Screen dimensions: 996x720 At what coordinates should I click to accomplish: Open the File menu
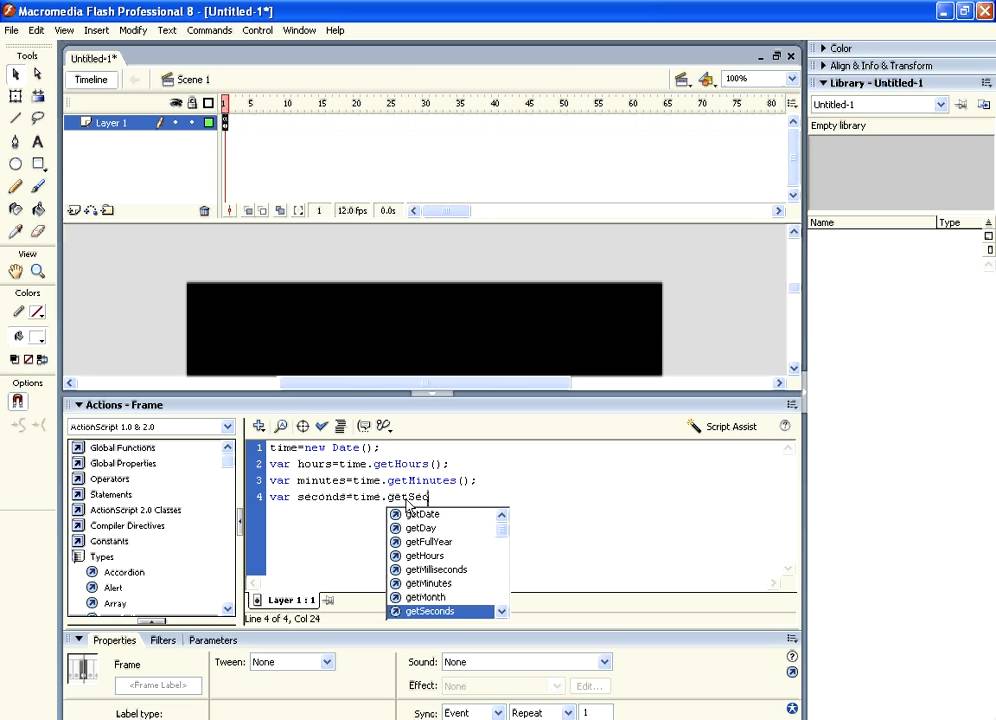click(11, 30)
